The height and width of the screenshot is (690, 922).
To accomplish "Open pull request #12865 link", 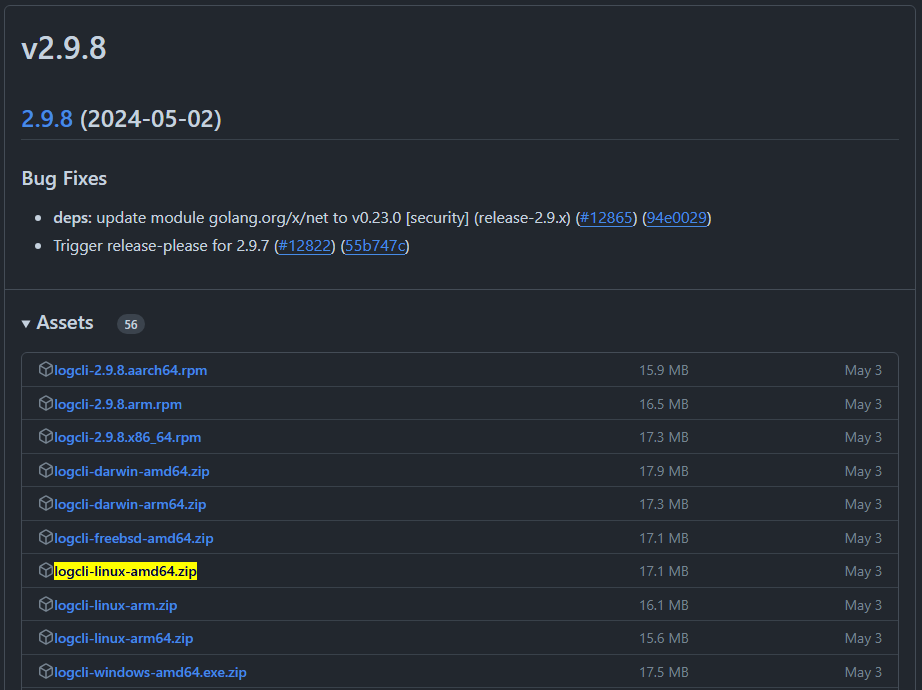I will click(606, 218).
